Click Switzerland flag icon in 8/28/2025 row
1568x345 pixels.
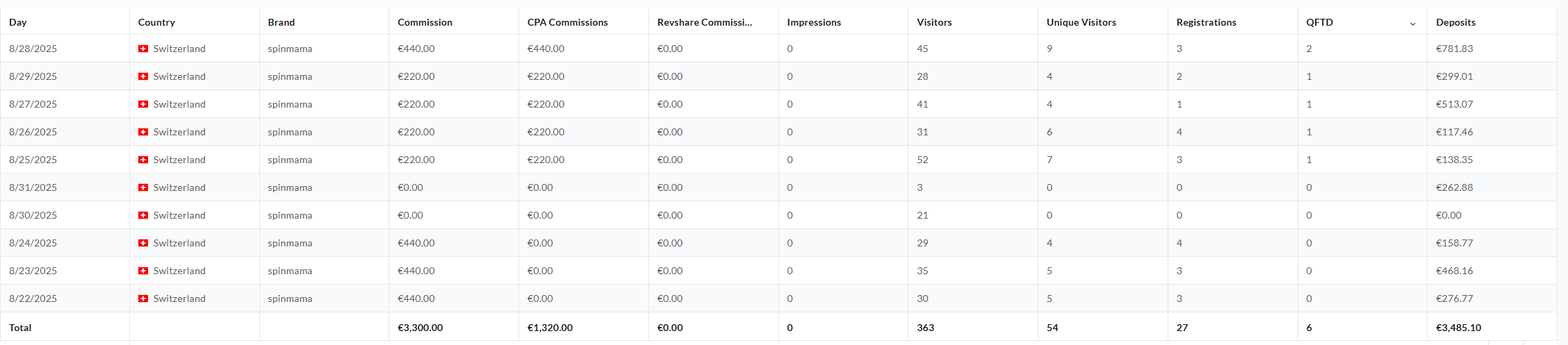143,49
